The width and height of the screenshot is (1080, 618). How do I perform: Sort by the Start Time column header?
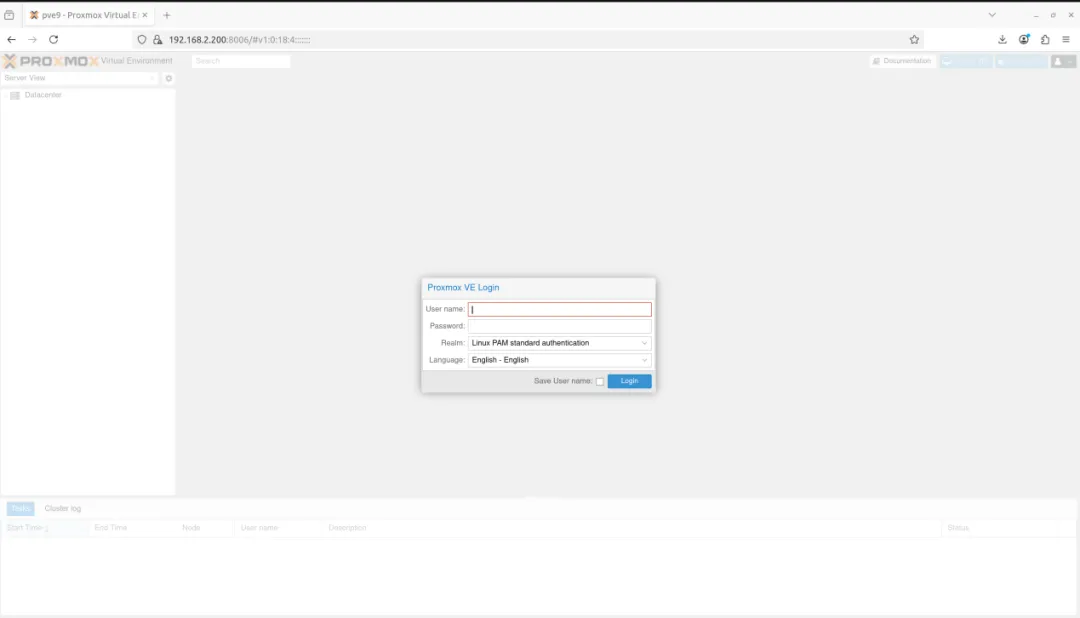pyautogui.click(x=44, y=528)
